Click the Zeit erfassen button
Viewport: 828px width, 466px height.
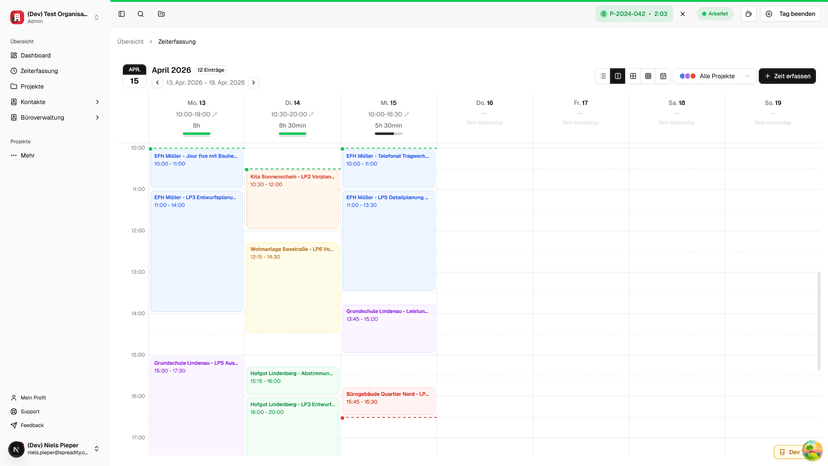pyautogui.click(x=787, y=76)
